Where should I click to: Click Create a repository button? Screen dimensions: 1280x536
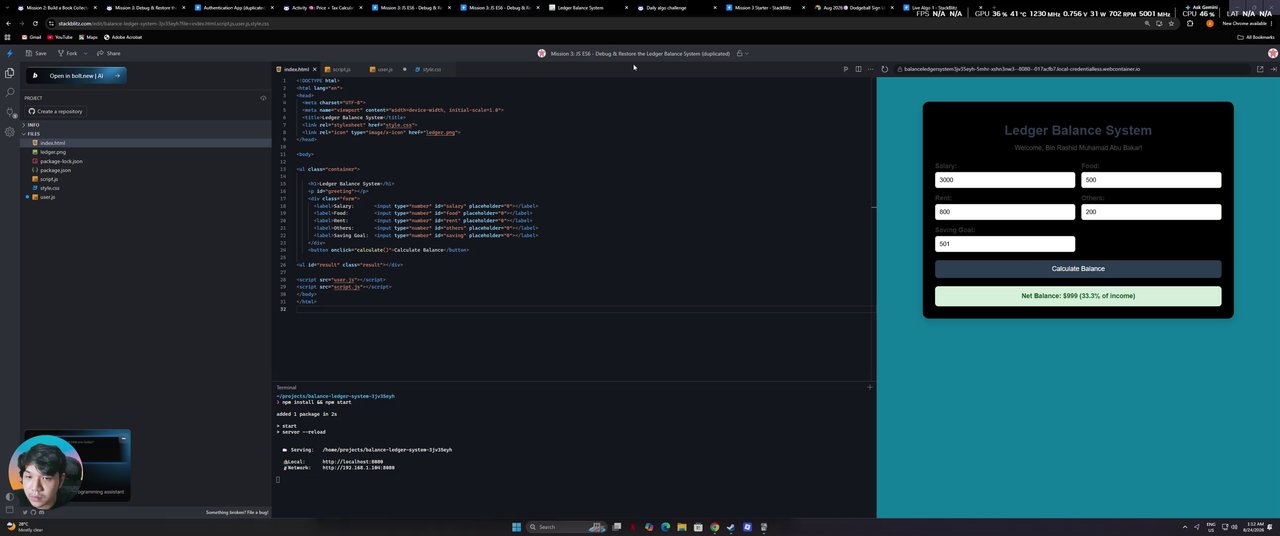(56, 111)
